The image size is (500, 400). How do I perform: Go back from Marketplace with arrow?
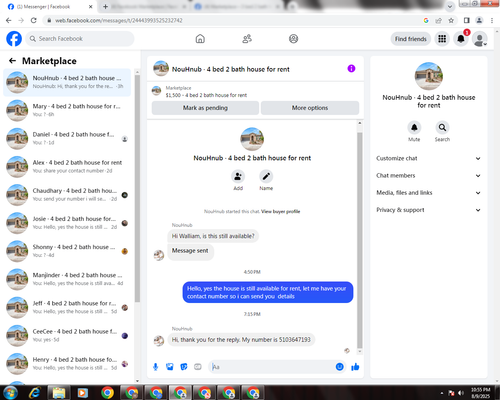click(12, 61)
